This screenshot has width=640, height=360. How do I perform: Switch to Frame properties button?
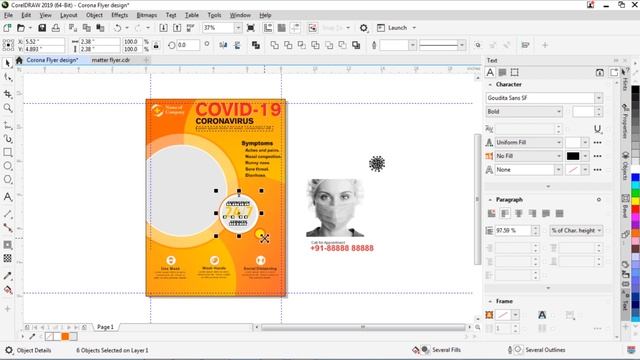point(515,72)
